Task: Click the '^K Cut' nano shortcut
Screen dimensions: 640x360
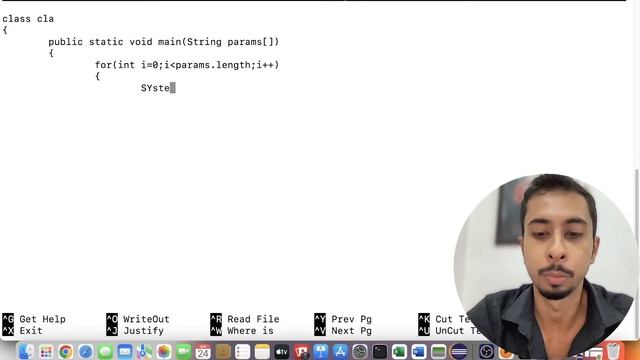Action: pyautogui.click(x=444, y=319)
